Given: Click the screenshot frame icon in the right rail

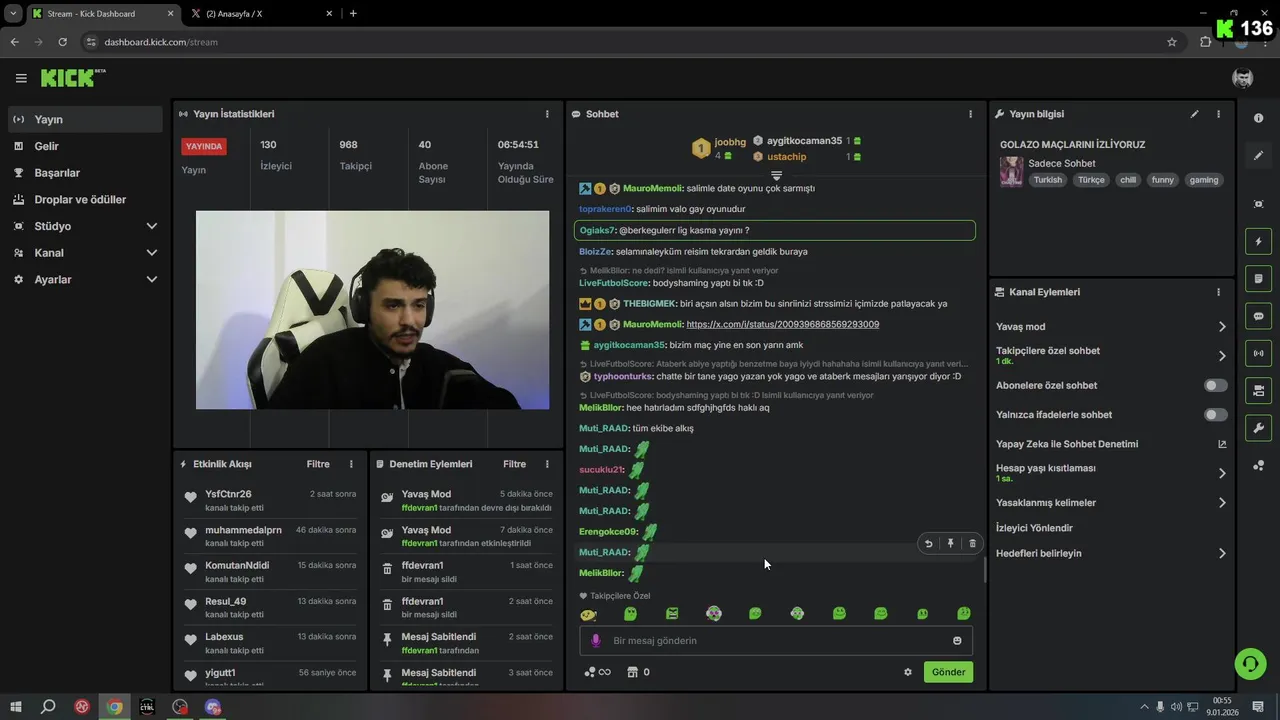Looking at the screenshot, I should 1258,204.
